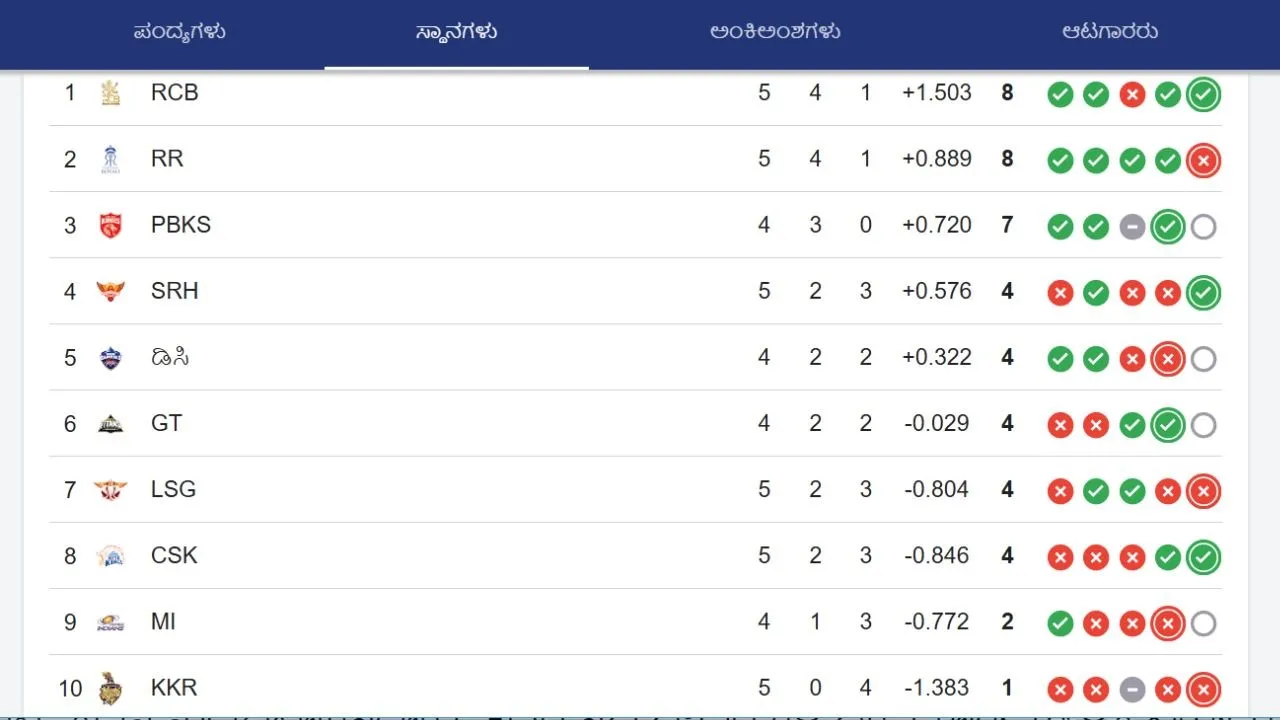The height and width of the screenshot is (720, 1280).
Task: Click the CSK team logo
Action: tap(111, 555)
